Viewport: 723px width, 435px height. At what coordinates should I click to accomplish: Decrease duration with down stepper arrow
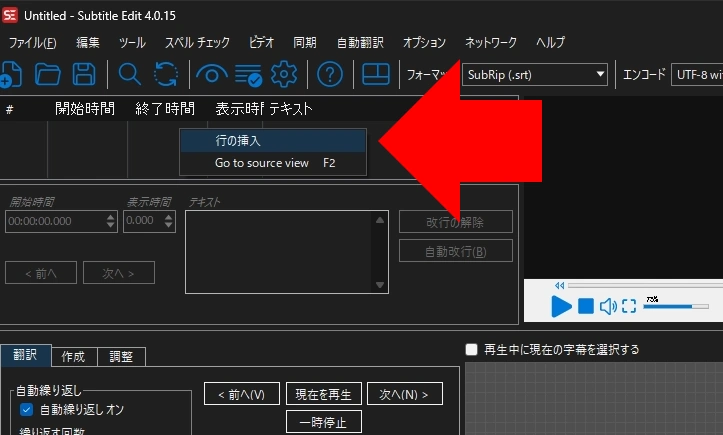169,226
